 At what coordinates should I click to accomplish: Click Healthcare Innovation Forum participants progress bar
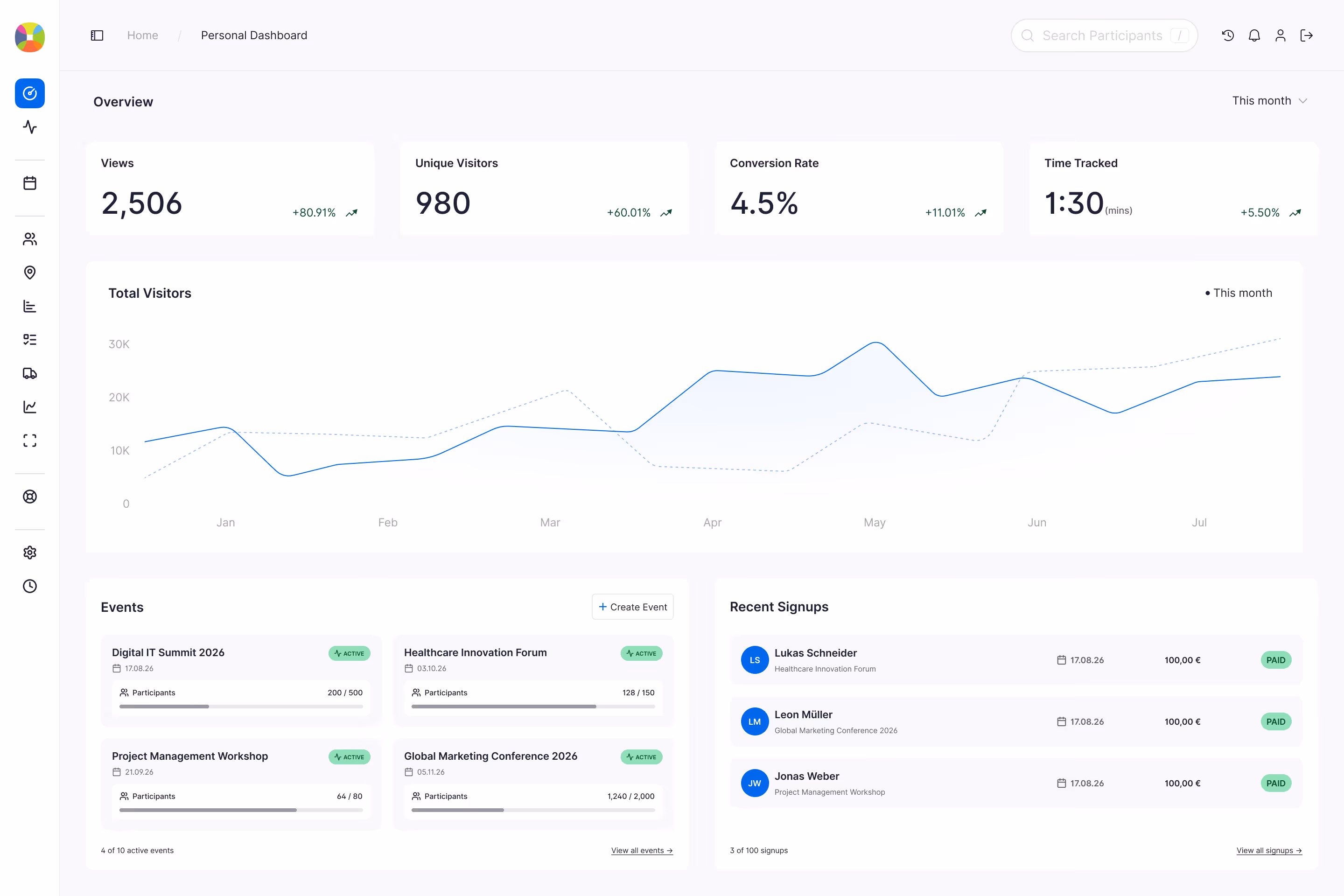[x=533, y=707]
